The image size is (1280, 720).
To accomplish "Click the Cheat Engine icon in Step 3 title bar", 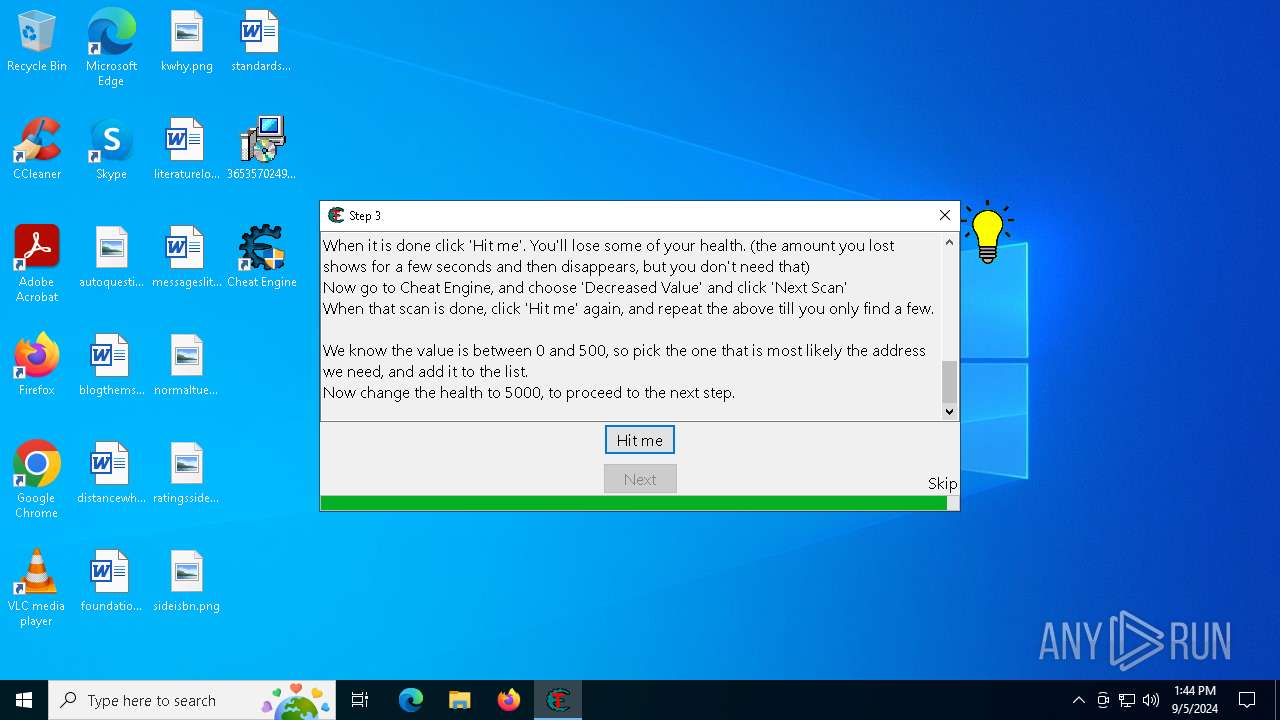I will [x=336, y=216].
